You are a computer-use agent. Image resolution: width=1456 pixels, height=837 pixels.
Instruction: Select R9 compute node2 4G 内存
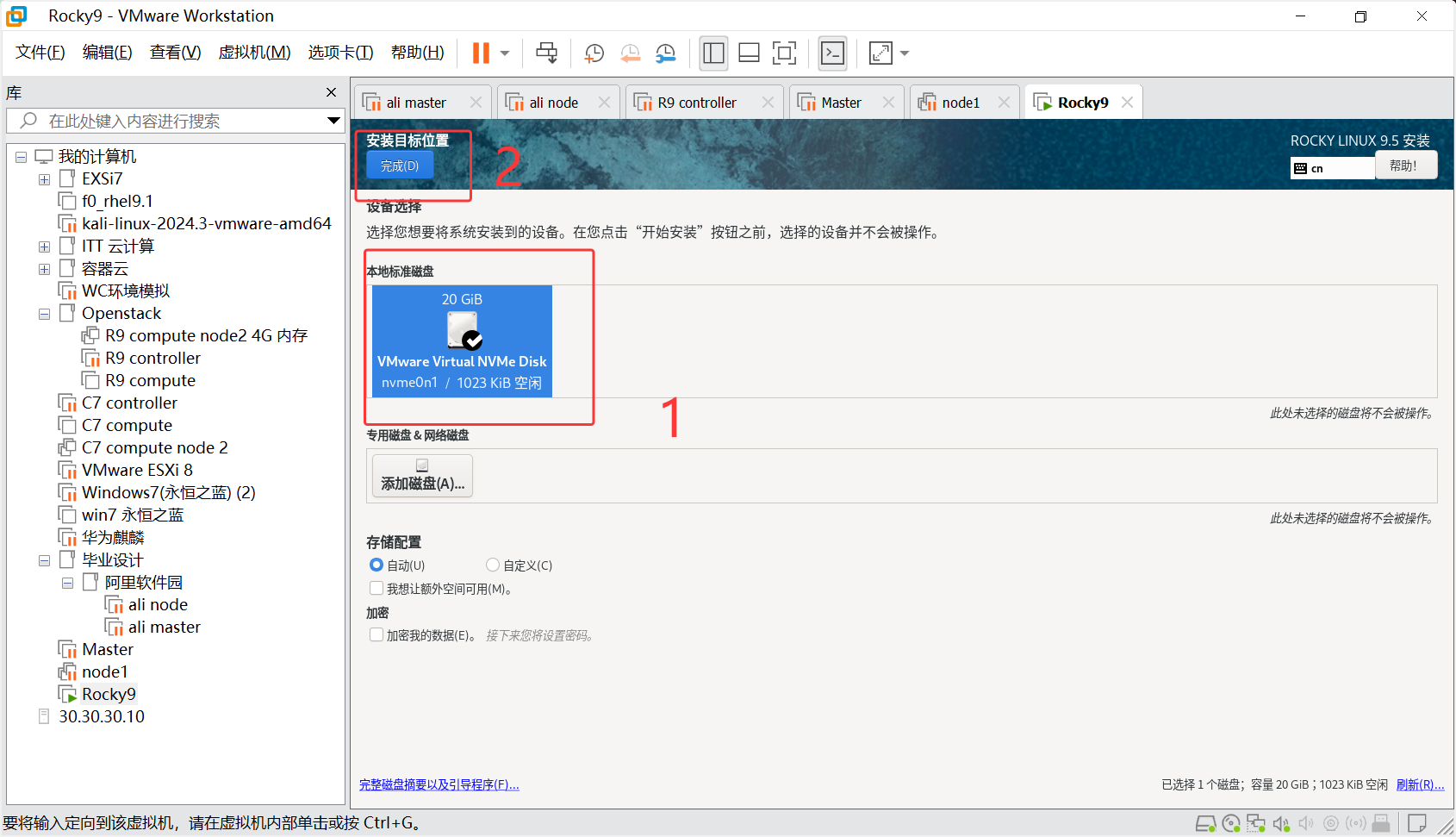click(x=206, y=335)
